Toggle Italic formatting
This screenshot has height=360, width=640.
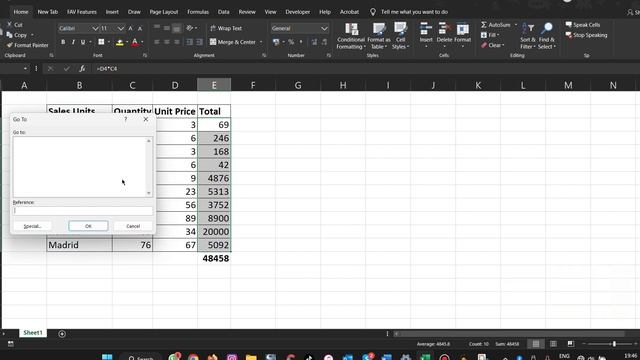point(73,42)
